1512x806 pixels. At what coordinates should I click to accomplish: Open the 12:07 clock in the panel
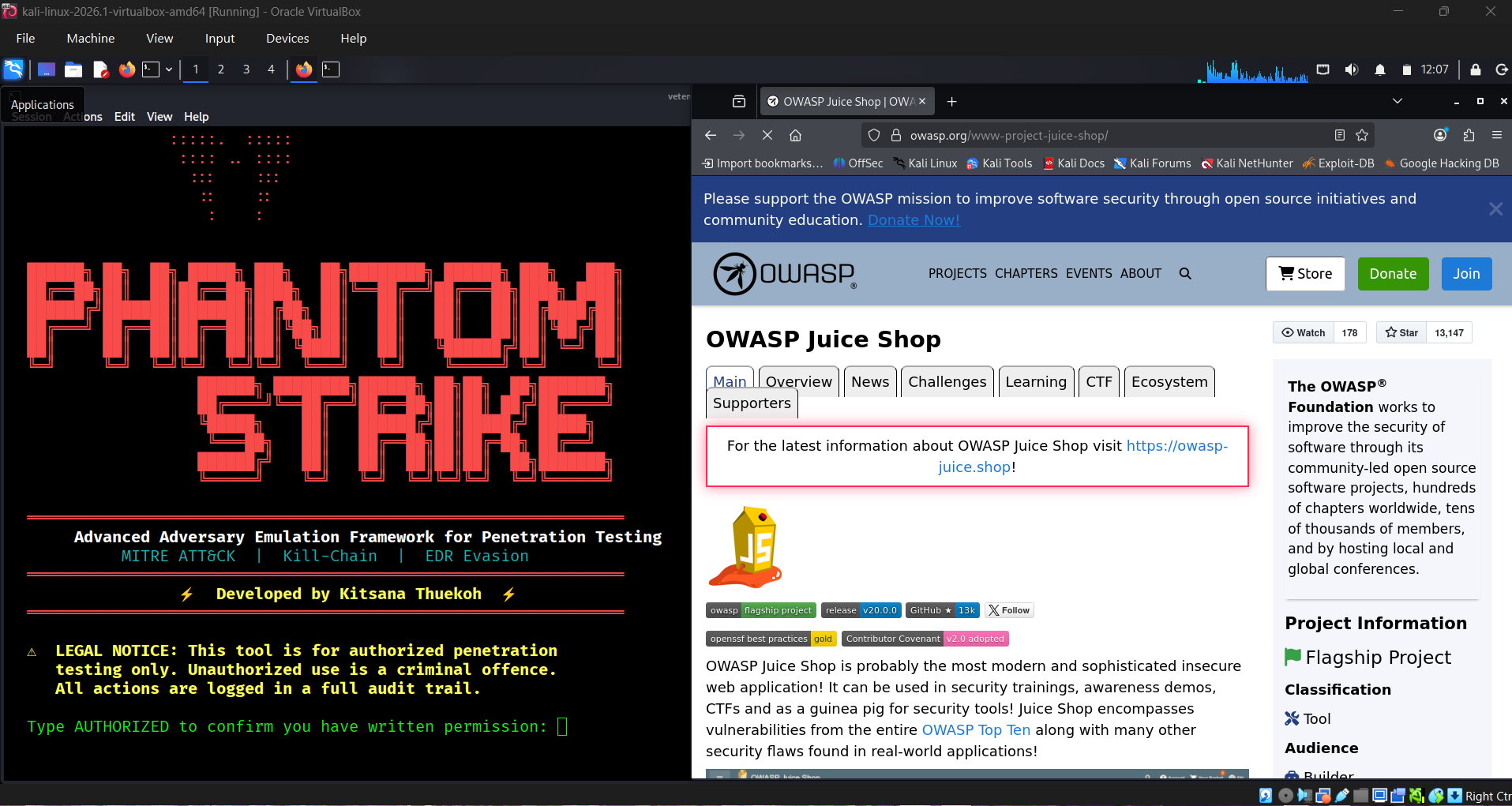point(1435,69)
